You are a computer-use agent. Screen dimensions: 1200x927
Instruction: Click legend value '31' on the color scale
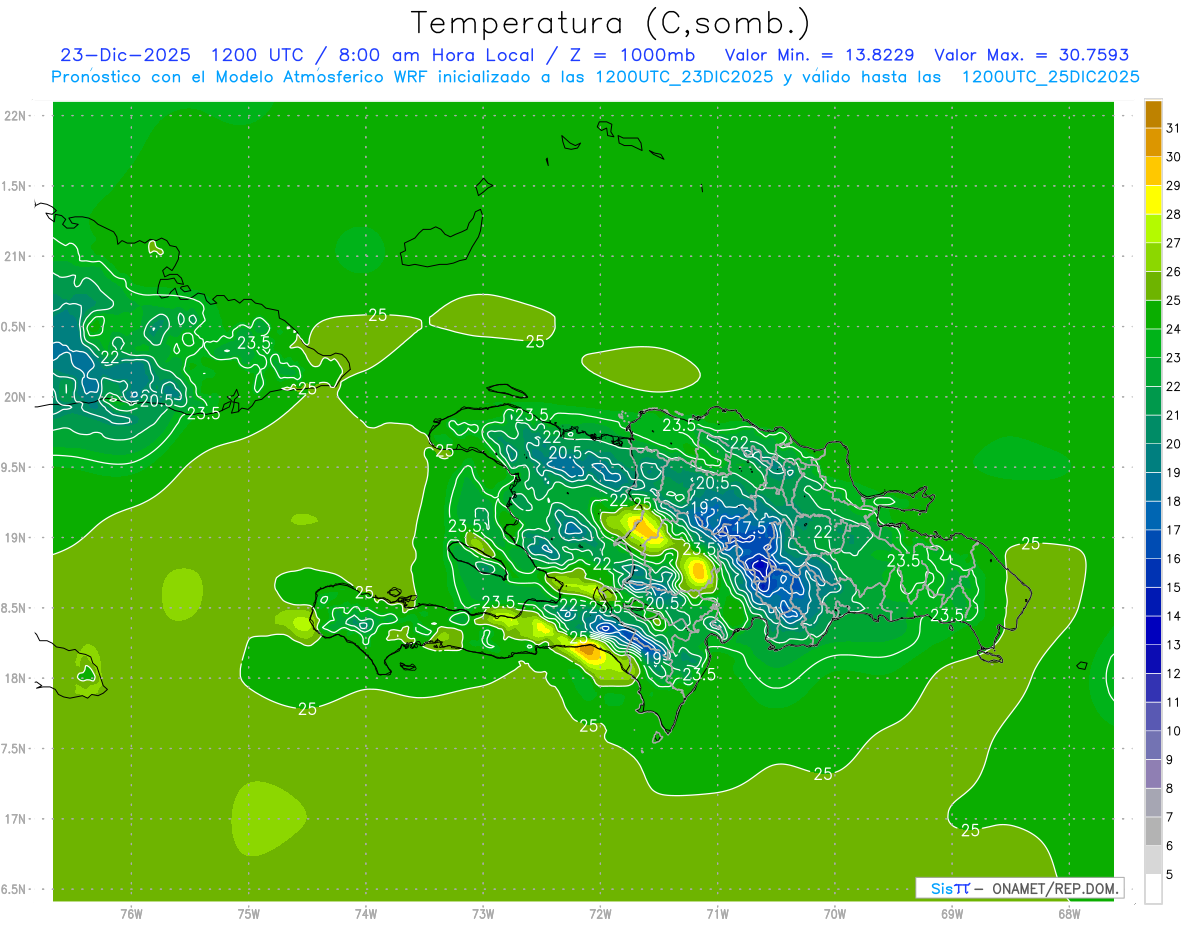point(1173,128)
